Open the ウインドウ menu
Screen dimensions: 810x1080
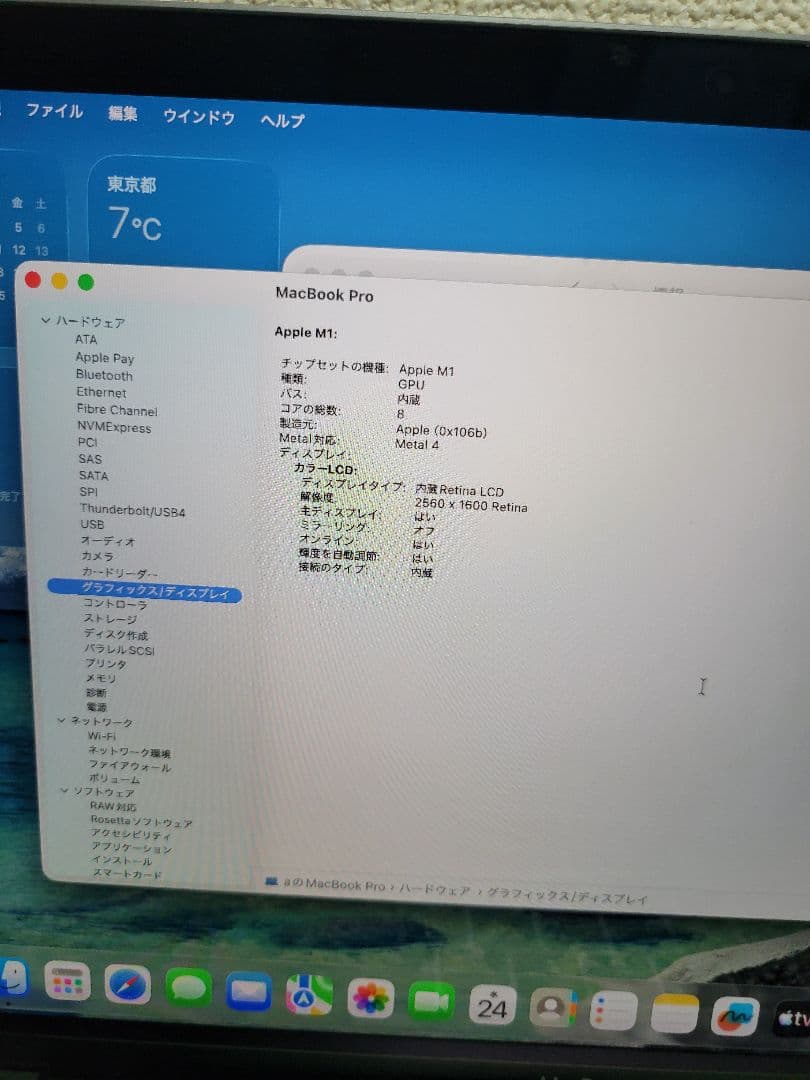click(198, 117)
